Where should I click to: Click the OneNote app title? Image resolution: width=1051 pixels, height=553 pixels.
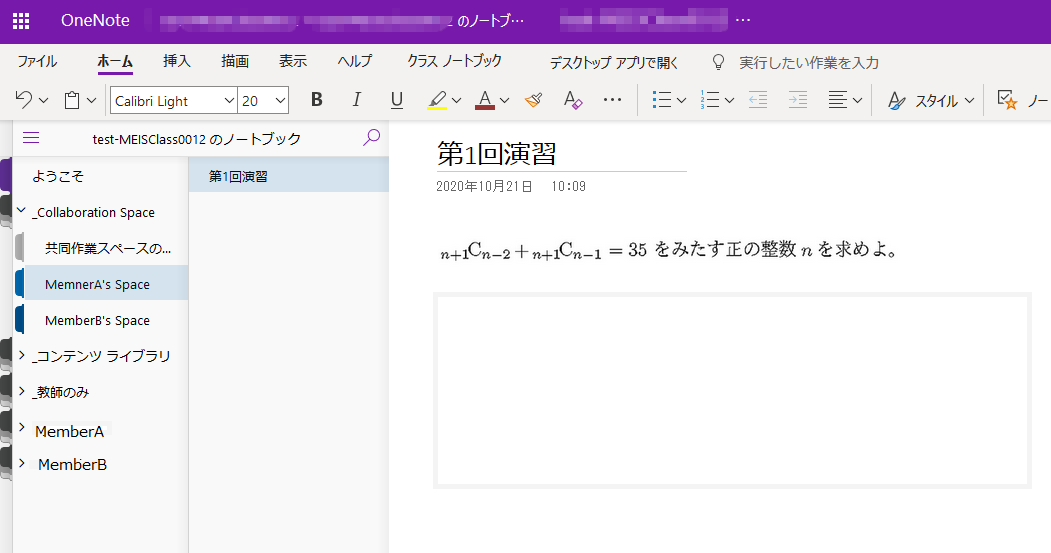coord(95,21)
